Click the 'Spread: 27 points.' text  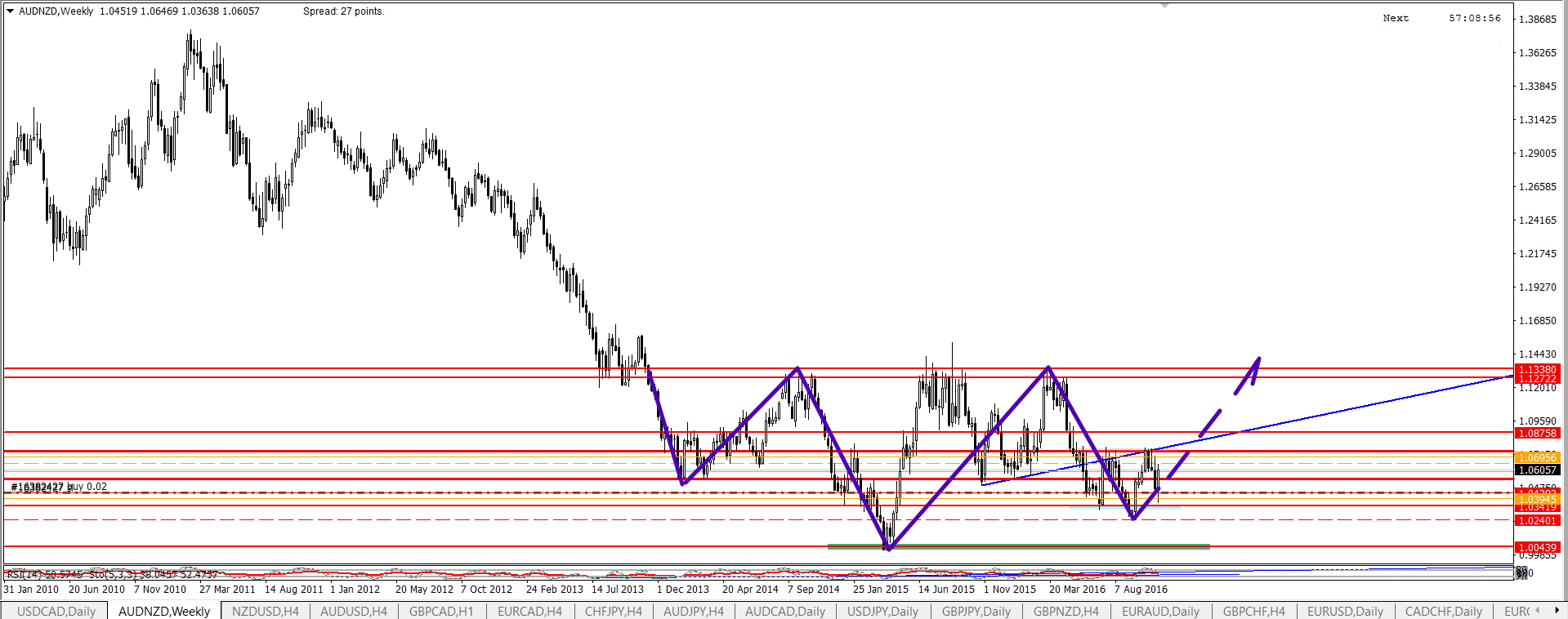pos(344,11)
